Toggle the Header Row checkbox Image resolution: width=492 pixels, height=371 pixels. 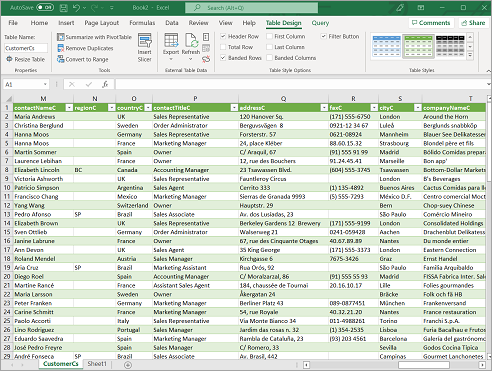click(223, 36)
